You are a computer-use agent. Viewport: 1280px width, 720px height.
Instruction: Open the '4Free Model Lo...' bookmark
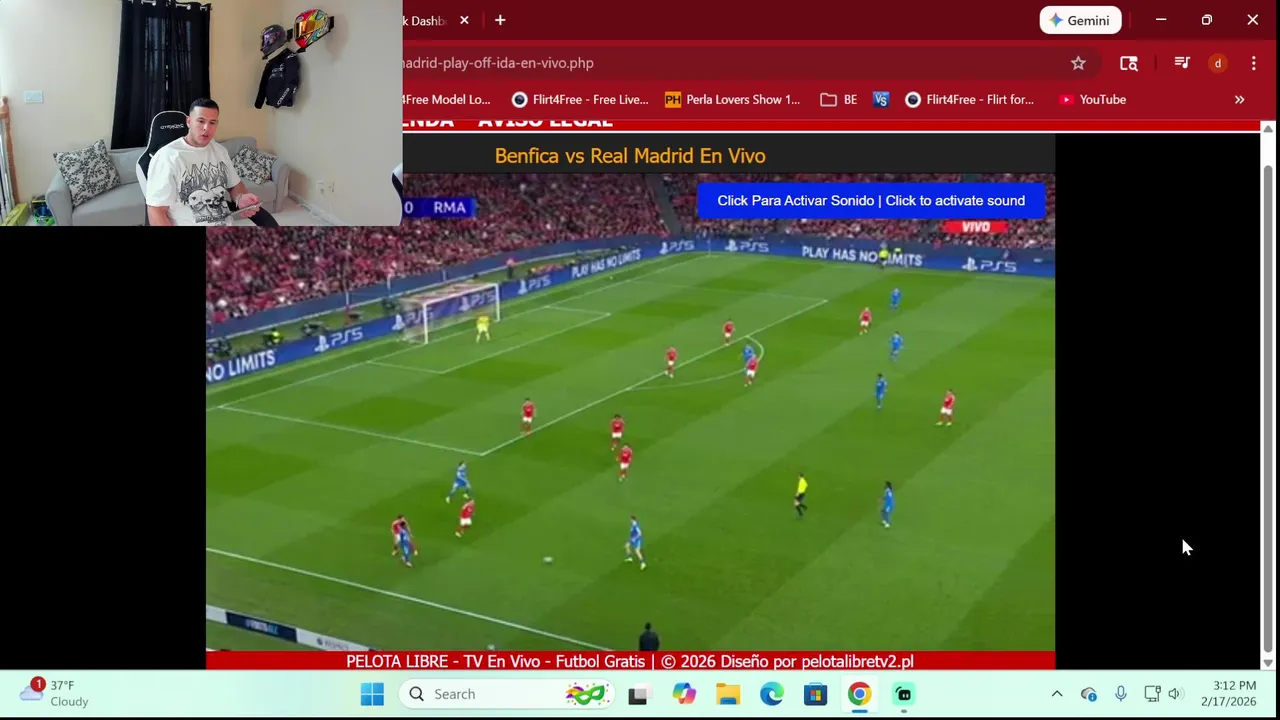[446, 99]
